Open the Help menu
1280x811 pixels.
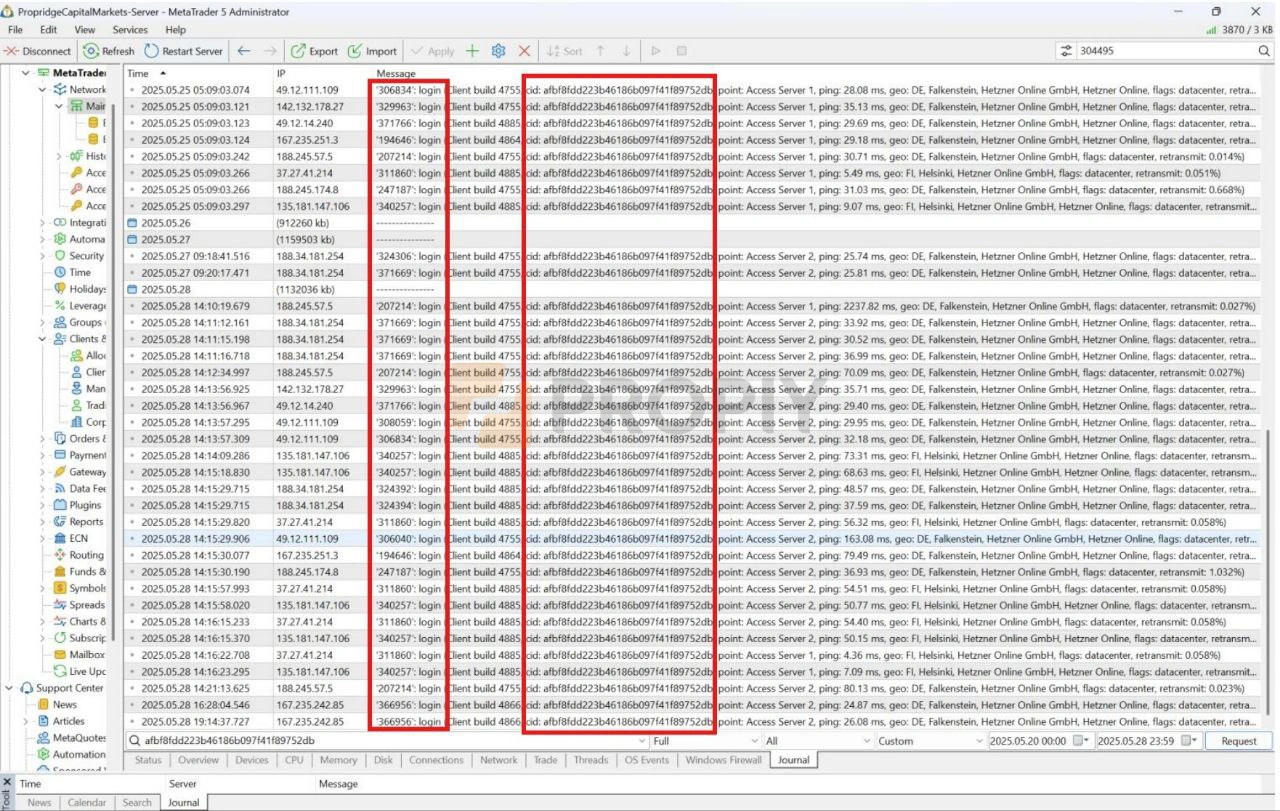pyautogui.click(x=175, y=30)
